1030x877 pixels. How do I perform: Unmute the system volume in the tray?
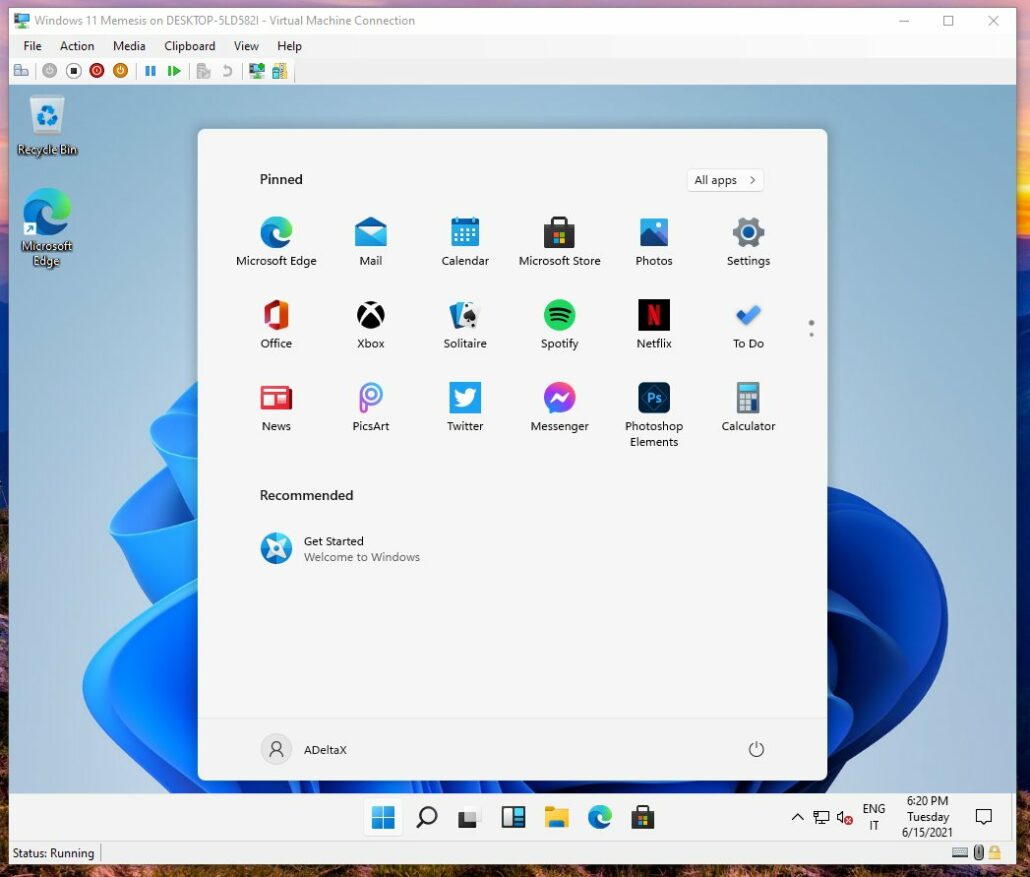(x=843, y=817)
